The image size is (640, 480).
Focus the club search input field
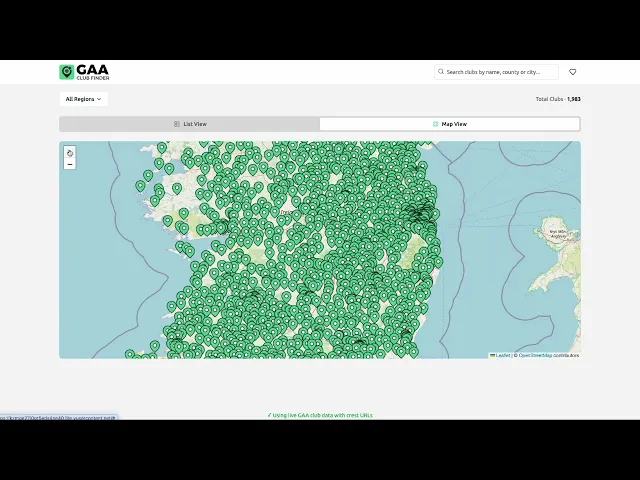click(496, 72)
